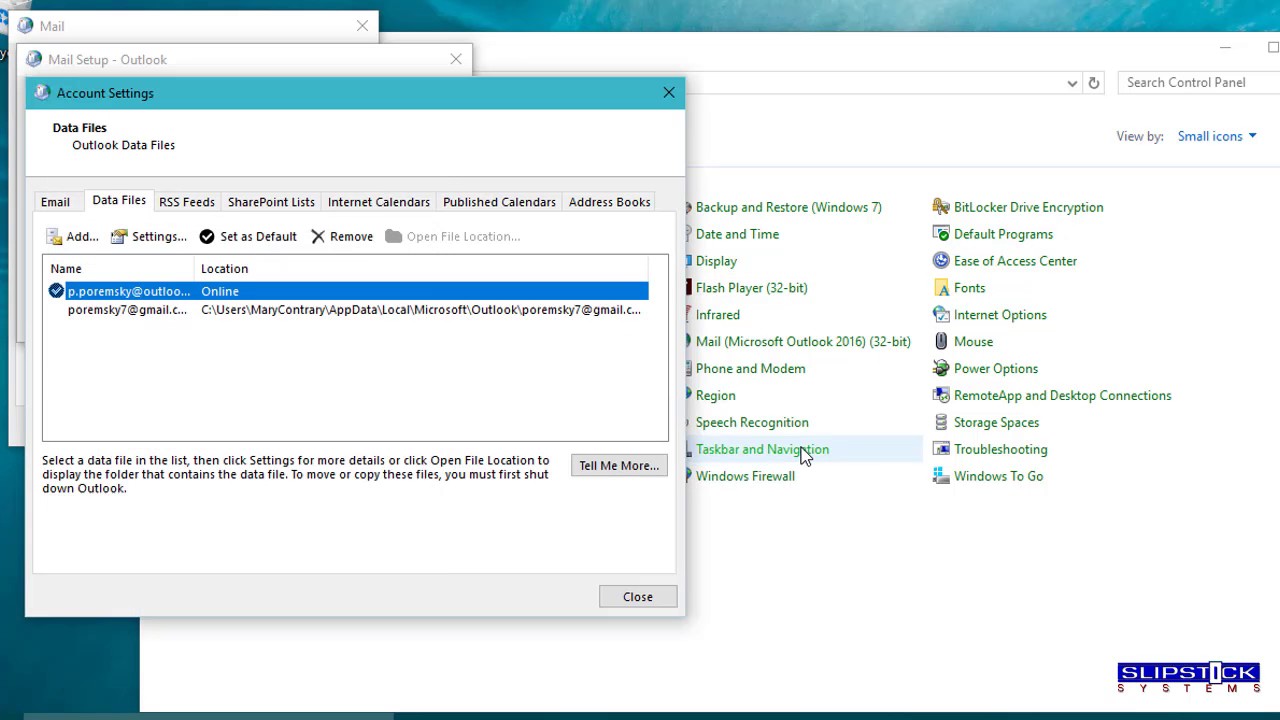Open Region settings

[x=715, y=396]
